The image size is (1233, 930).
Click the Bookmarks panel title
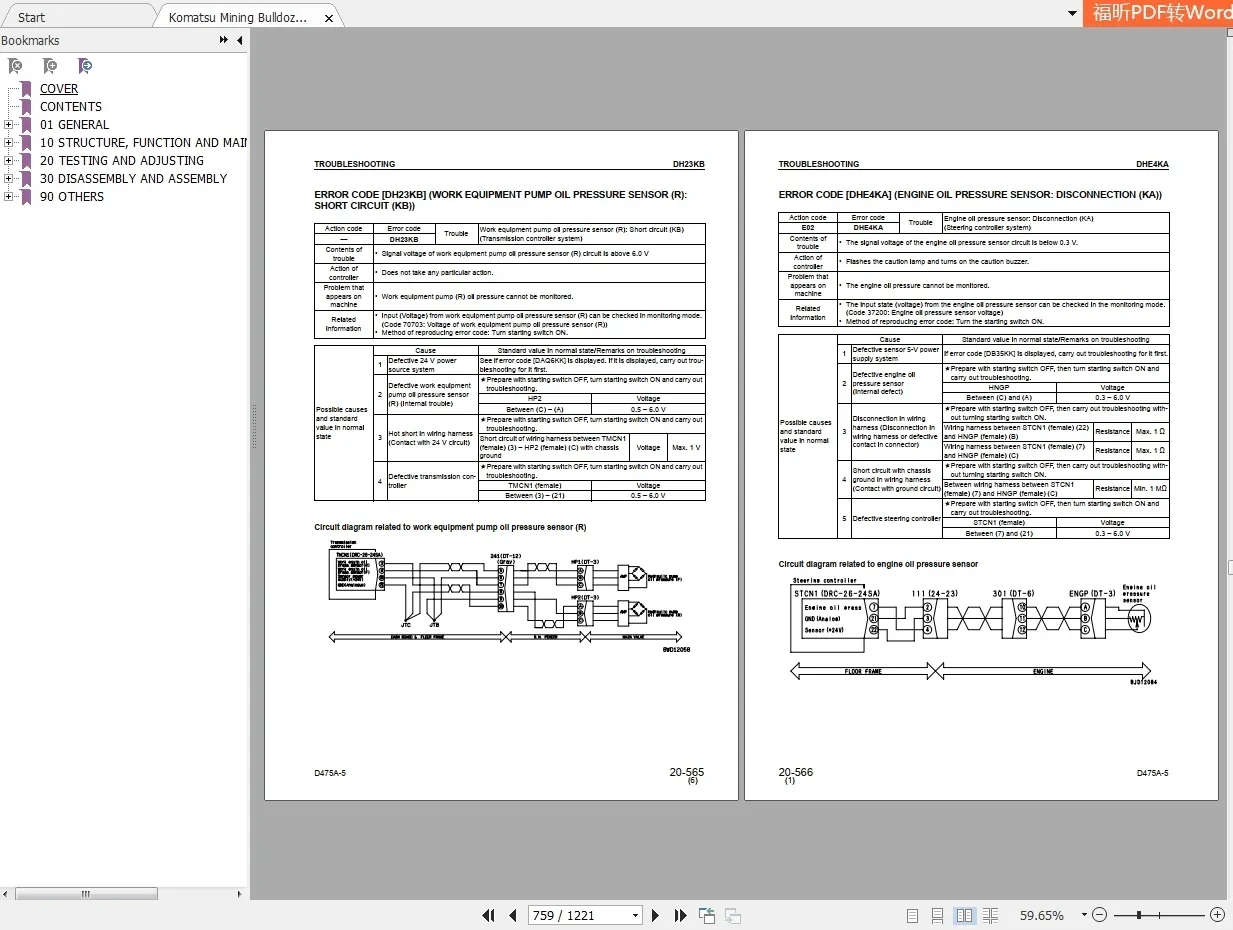(30, 41)
